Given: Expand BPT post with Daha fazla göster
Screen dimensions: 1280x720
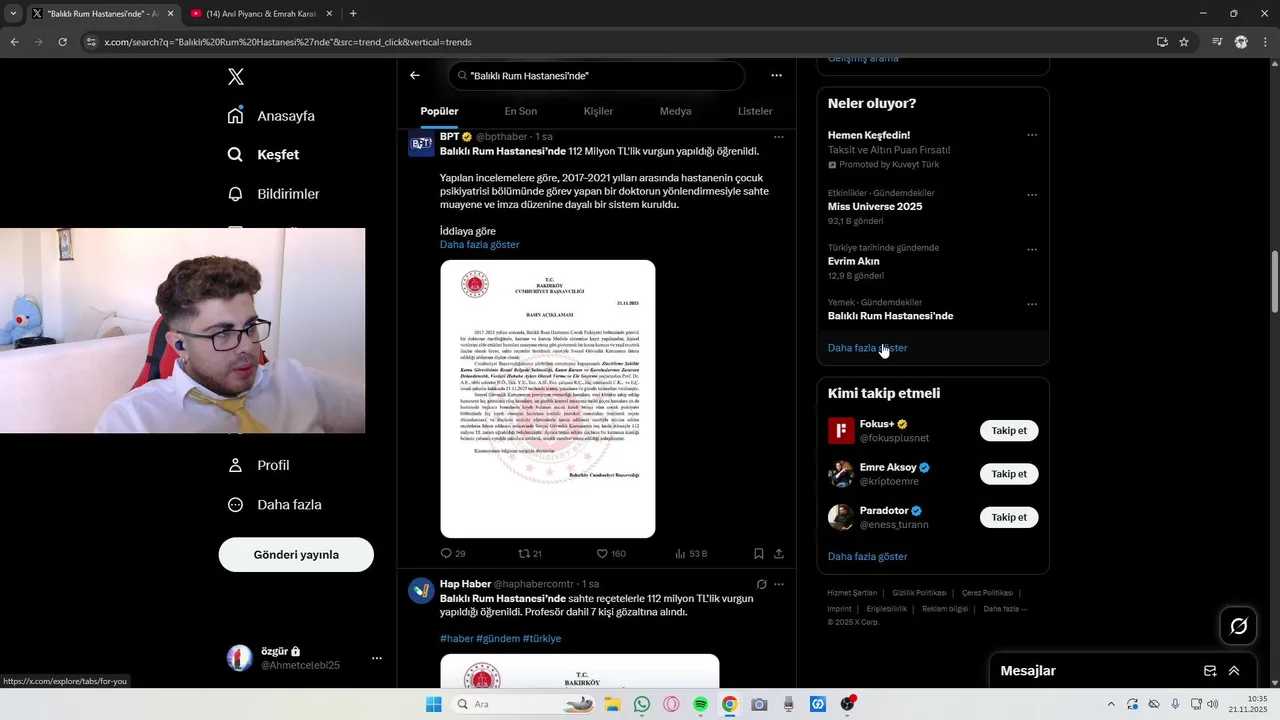Looking at the screenshot, I should (x=480, y=245).
